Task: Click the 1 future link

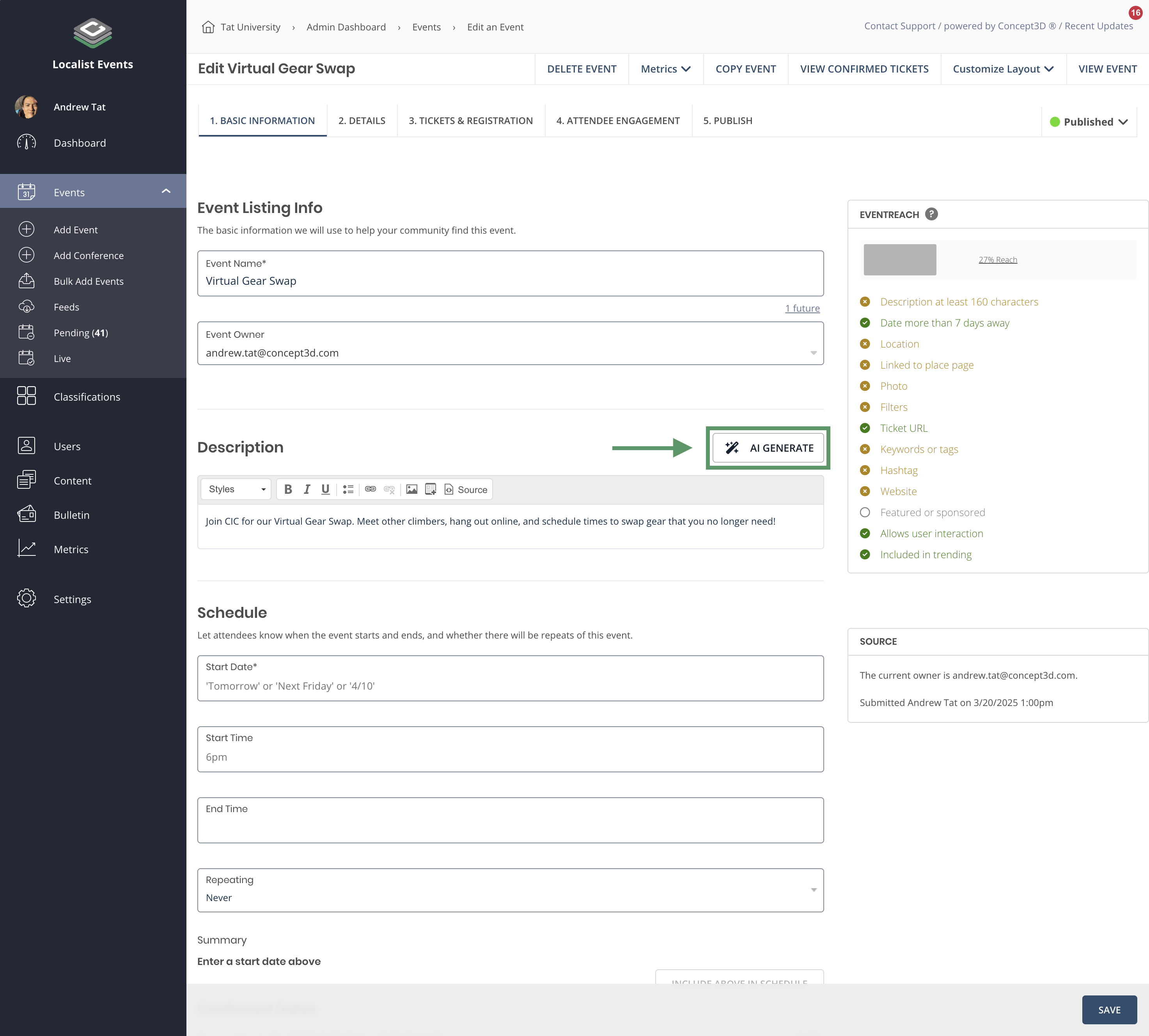Action: point(802,309)
